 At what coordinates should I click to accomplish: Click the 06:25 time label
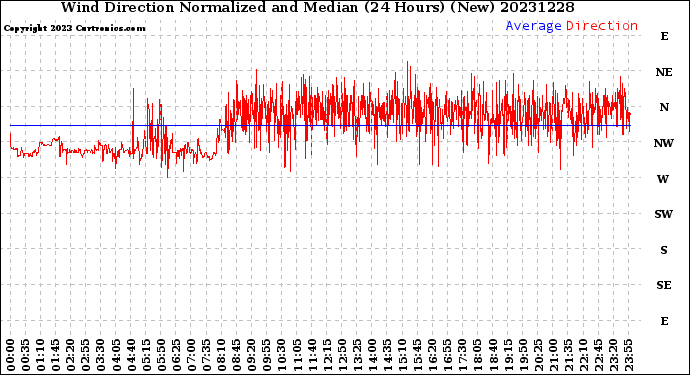point(176,355)
